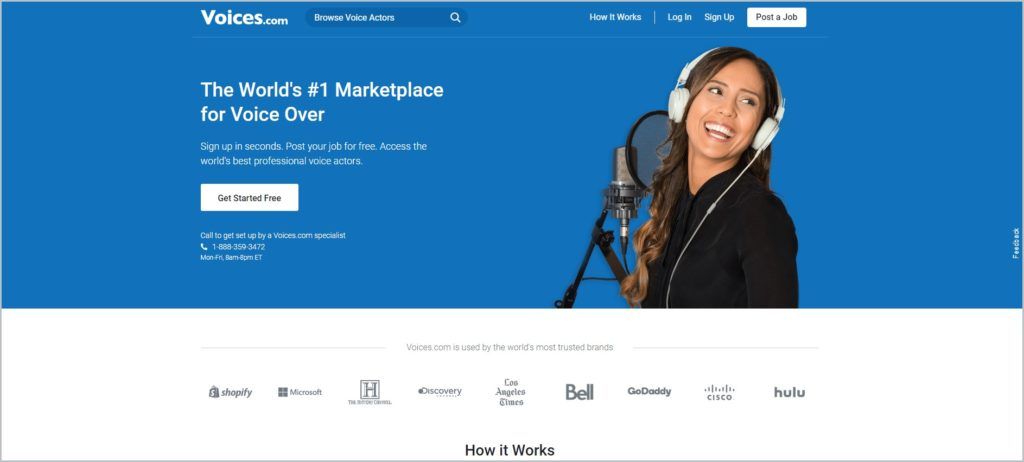Viewport: 1024px width, 462px height.
Task: Open the Sign Up link
Action: (719, 18)
